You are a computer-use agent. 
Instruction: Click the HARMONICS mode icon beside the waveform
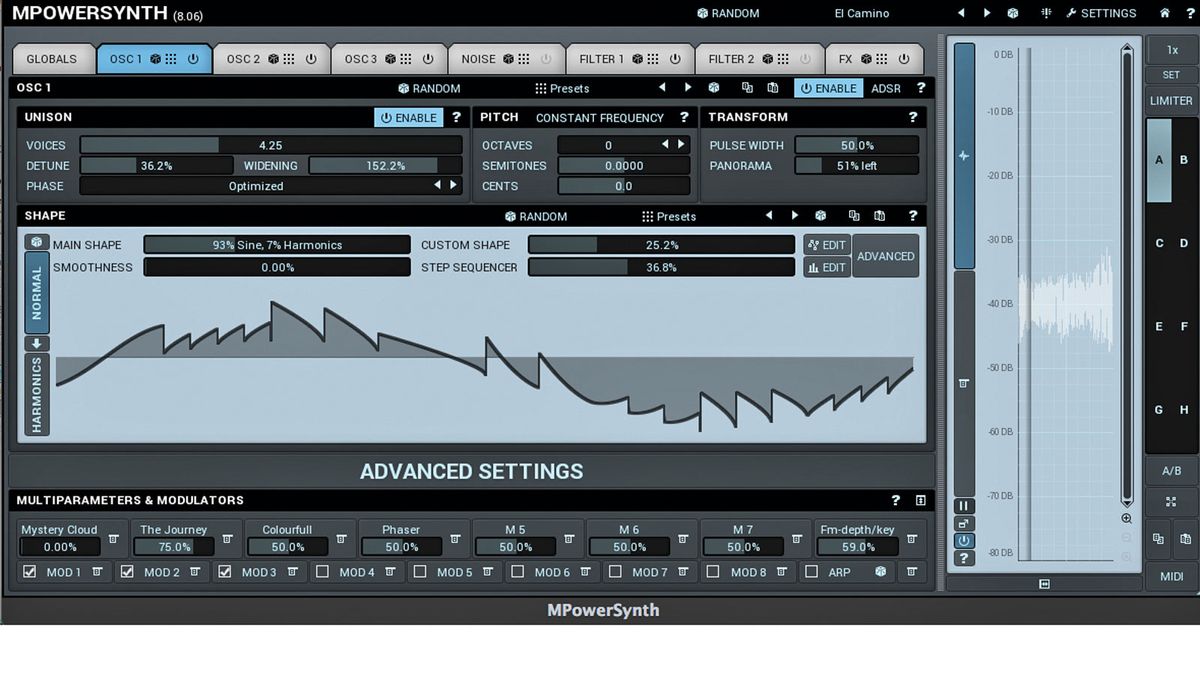click(36, 394)
